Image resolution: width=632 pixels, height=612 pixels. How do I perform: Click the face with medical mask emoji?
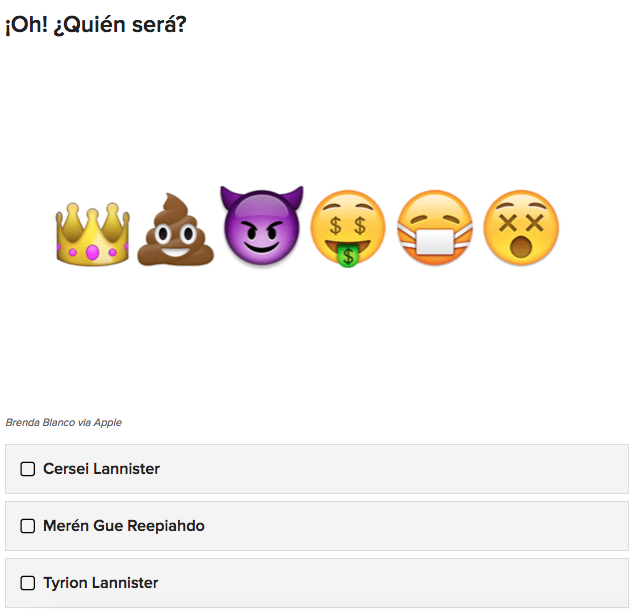435,229
